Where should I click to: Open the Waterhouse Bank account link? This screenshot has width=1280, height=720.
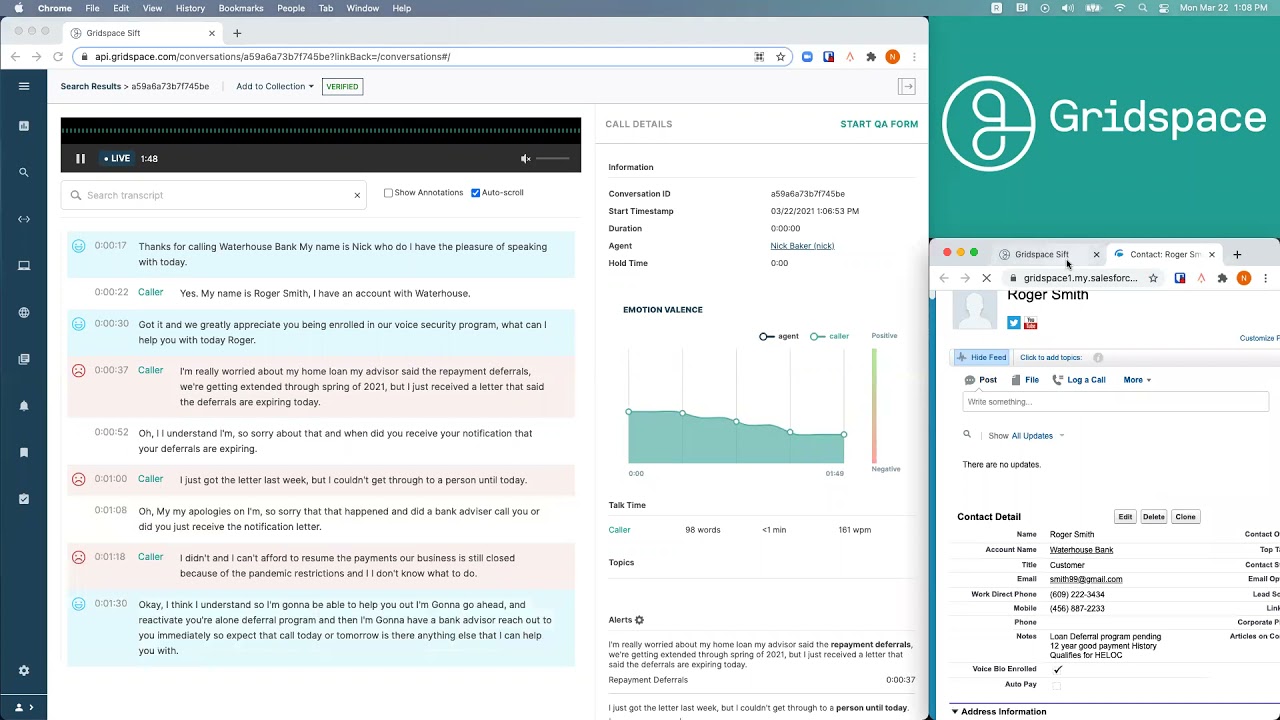1081,550
